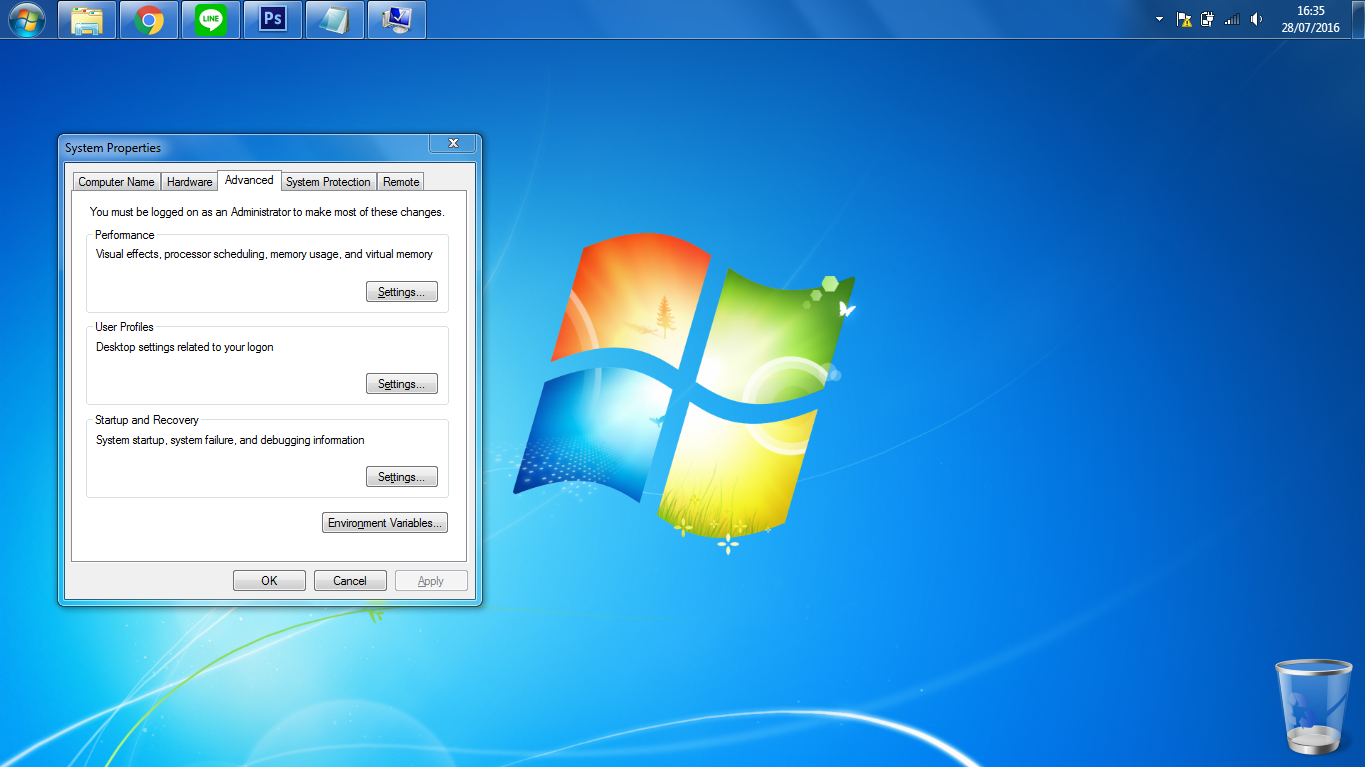Open Environment Variables dialog
The width and height of the screenshot is (1365, 767).
[385, 523]
